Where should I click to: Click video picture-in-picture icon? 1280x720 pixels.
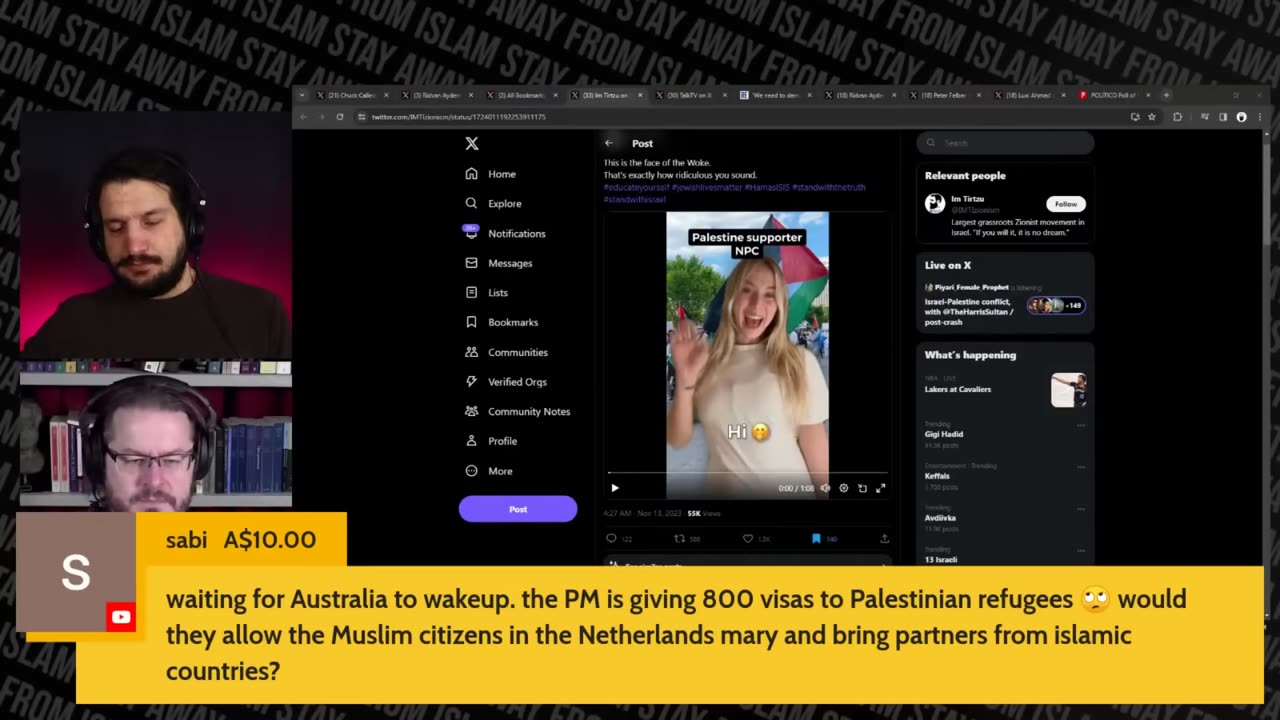[x=862, y=488]
